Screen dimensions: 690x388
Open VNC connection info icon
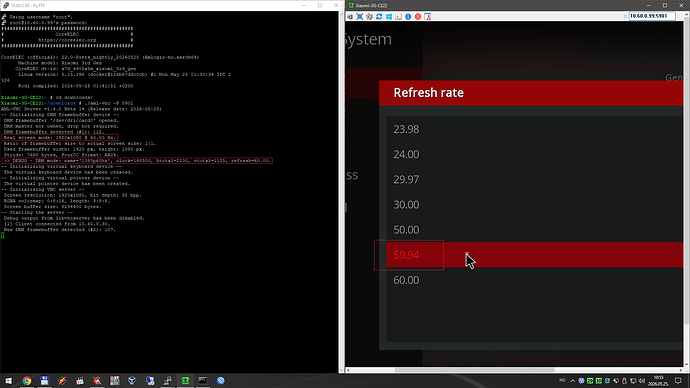click(x=408, y=16)
